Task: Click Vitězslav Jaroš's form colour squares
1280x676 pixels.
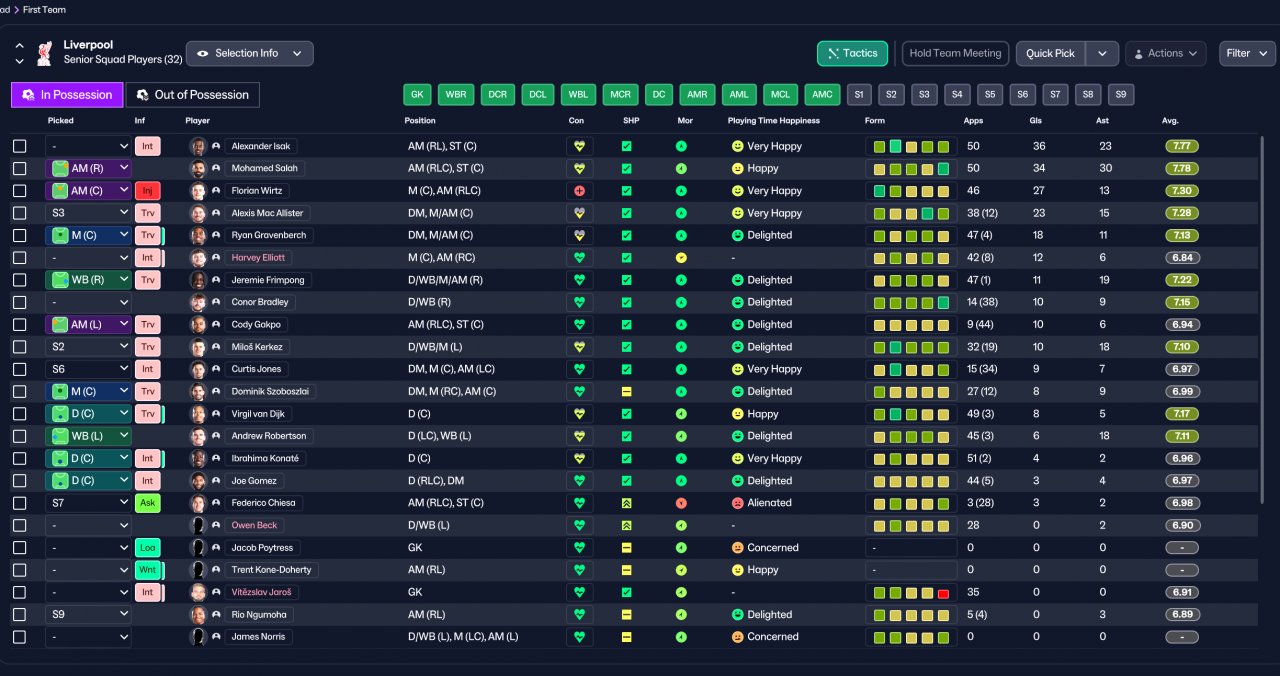Action: (x=911, y=593)
